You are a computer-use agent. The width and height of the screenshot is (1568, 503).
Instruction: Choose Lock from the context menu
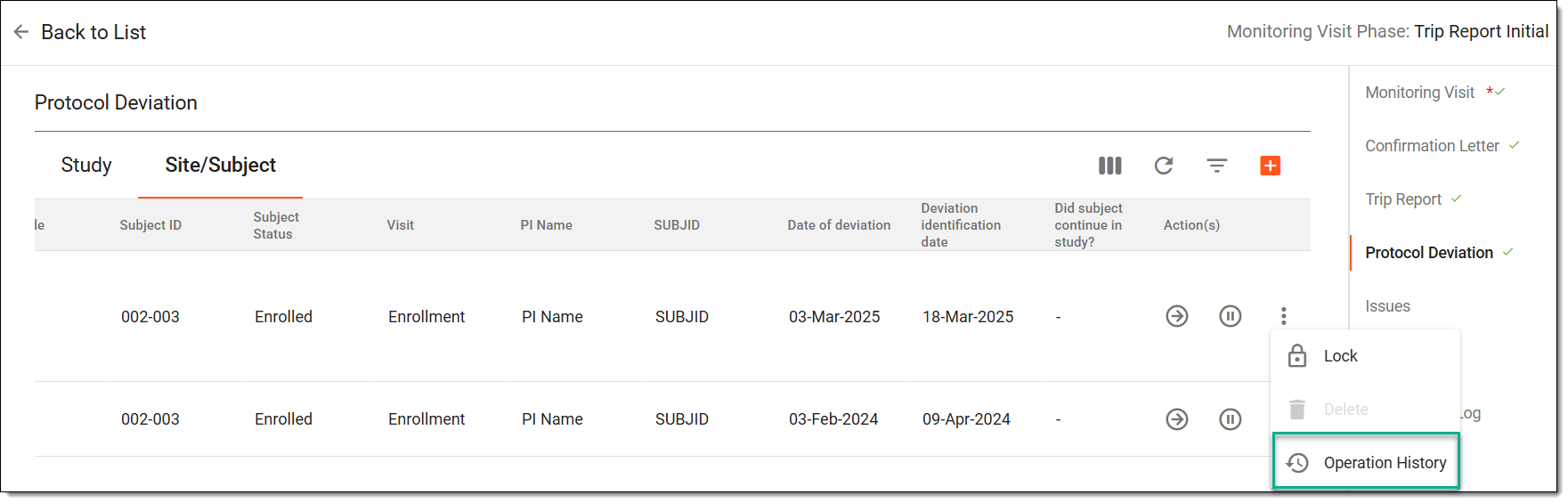click(x=1366, y=356)
